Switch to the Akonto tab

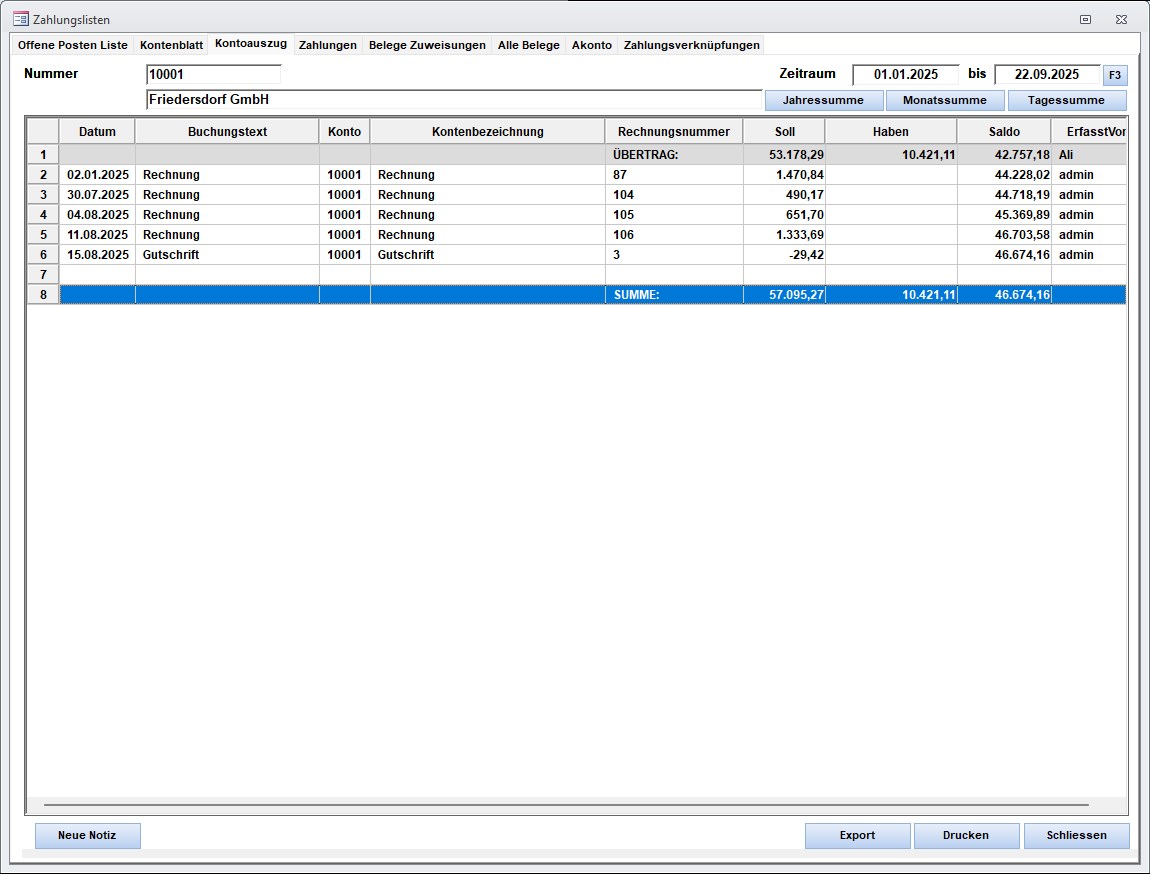click(591, 45)
